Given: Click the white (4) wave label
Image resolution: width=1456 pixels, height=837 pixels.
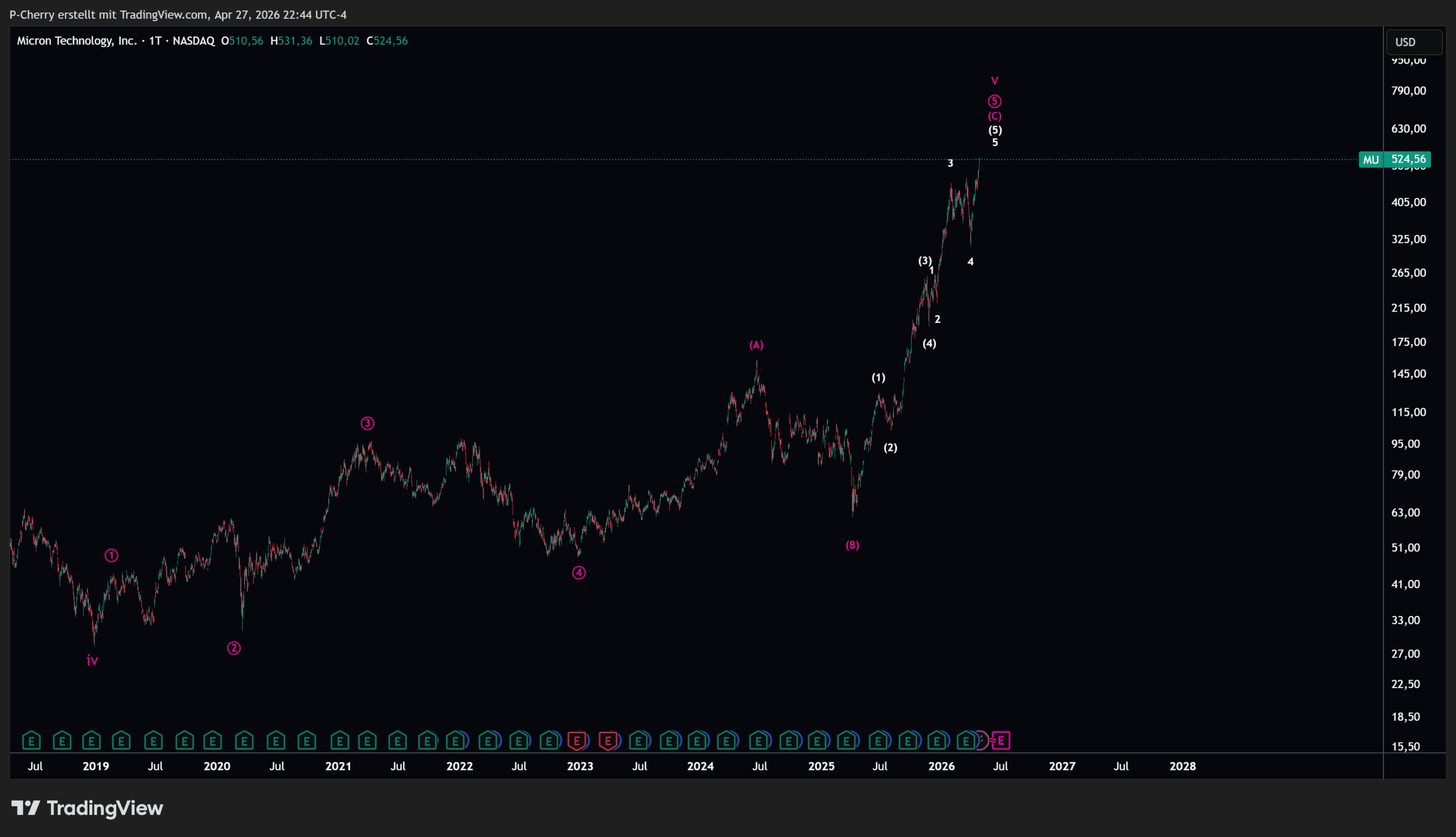Looking at the screenshot, I should 929,344.
